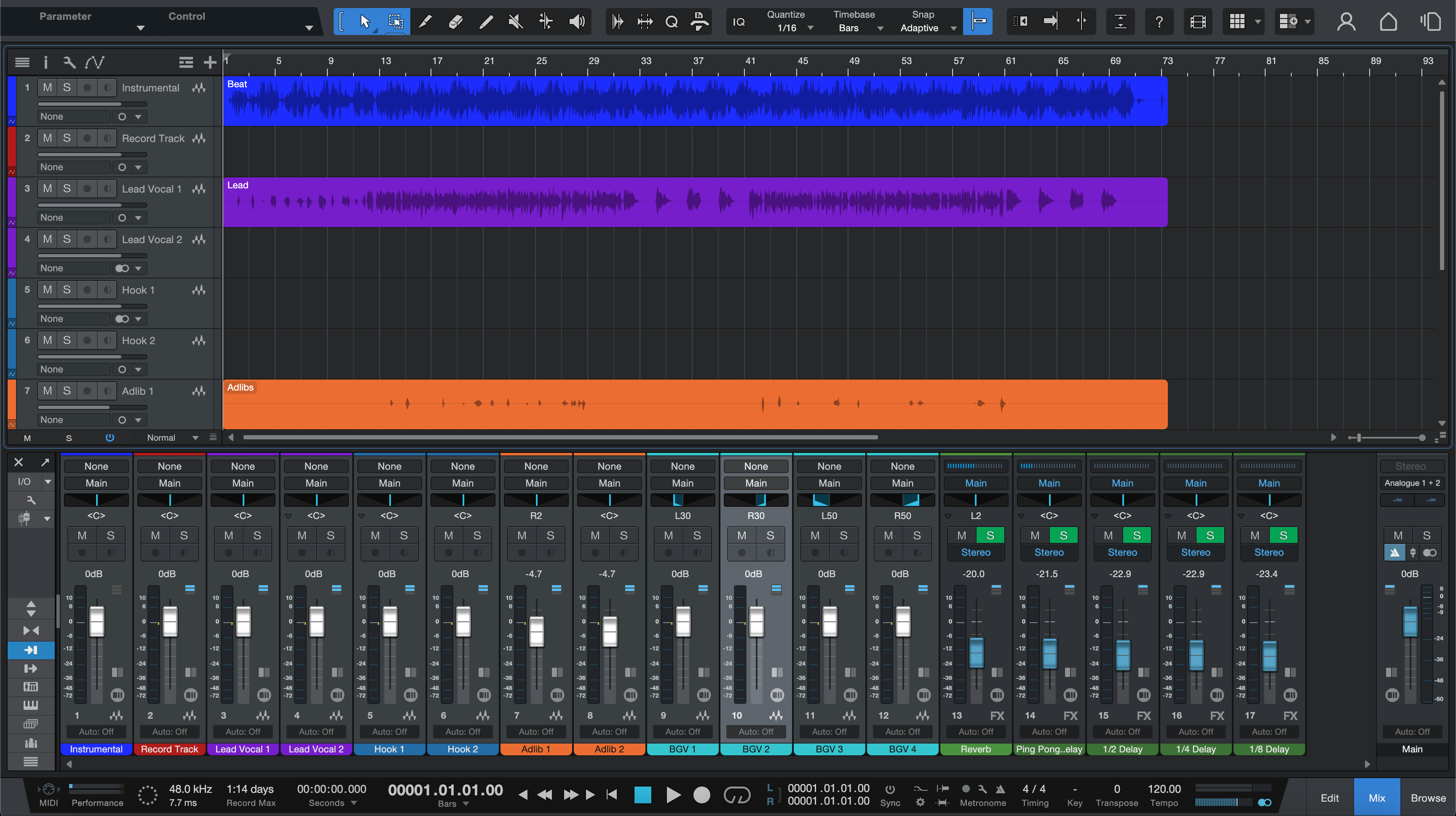The height and width of the screenshot is (816, 1456).
Task: Select the Listen tool speaker icon
Action: click(576, 21)
